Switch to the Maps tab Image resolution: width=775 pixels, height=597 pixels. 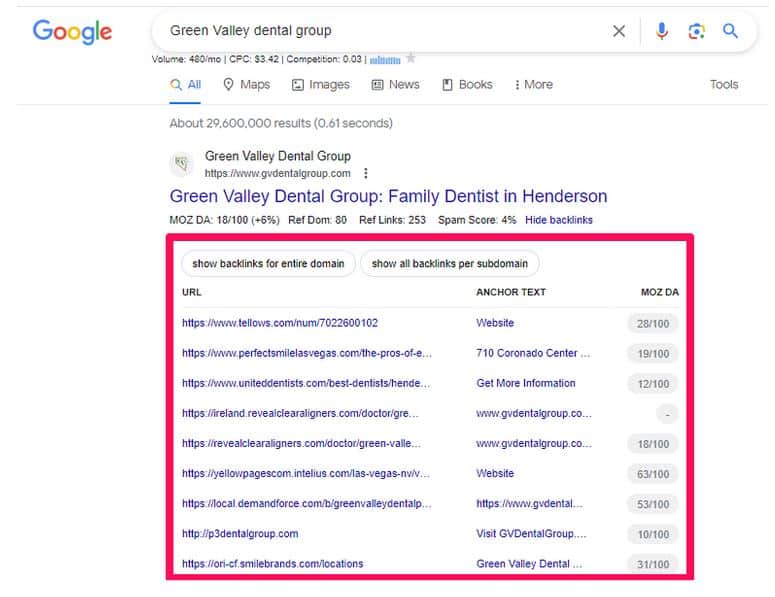(247, 85)
